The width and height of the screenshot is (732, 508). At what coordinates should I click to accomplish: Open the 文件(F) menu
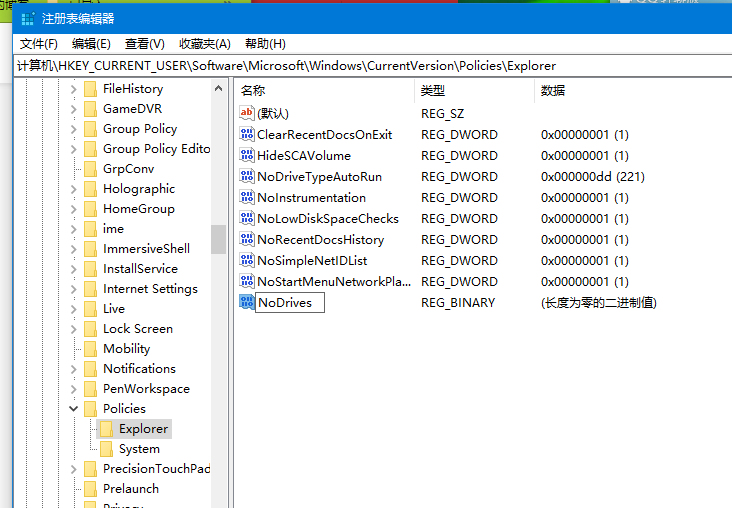click(39, 44)
